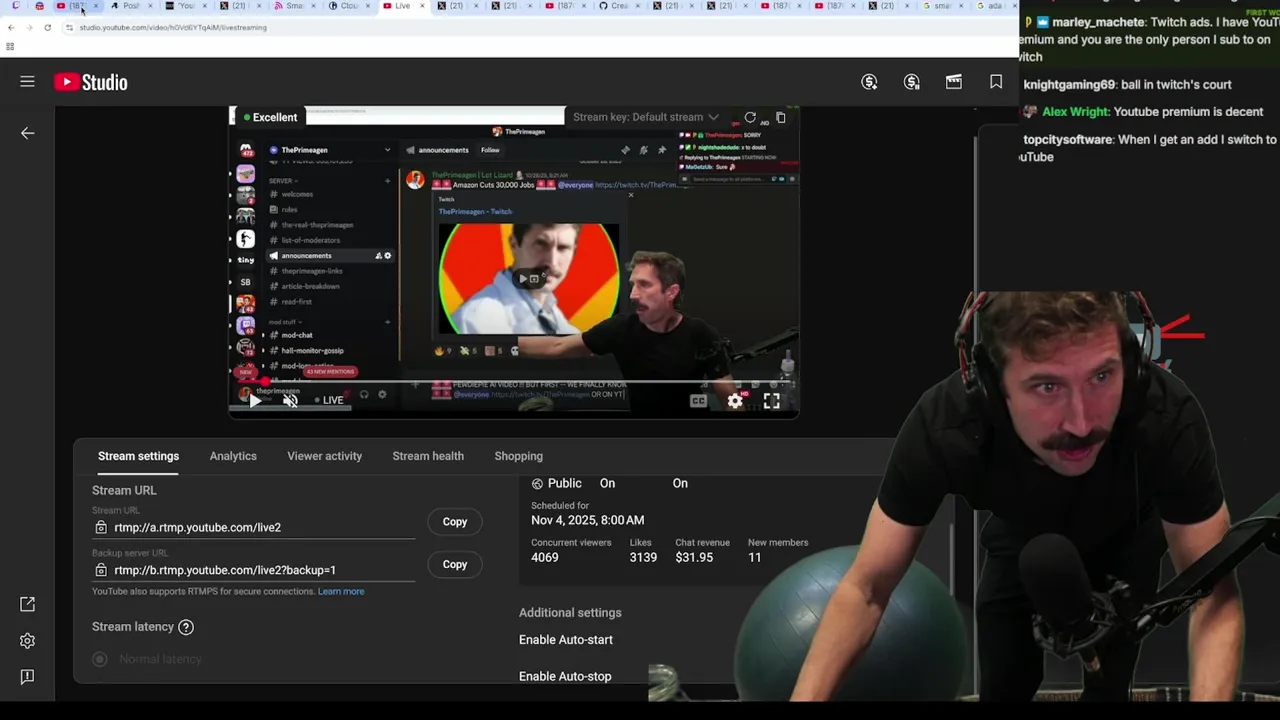
Task: Switch to the Analytics tab
Action: 233,456
